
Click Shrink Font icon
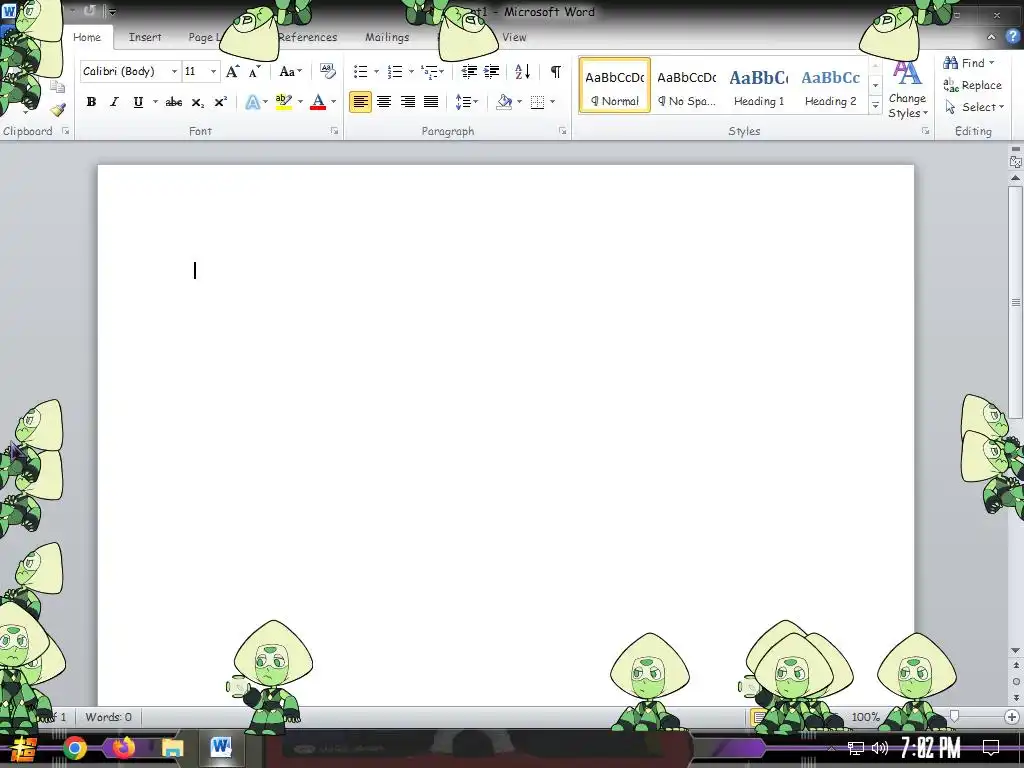[255, 72]
